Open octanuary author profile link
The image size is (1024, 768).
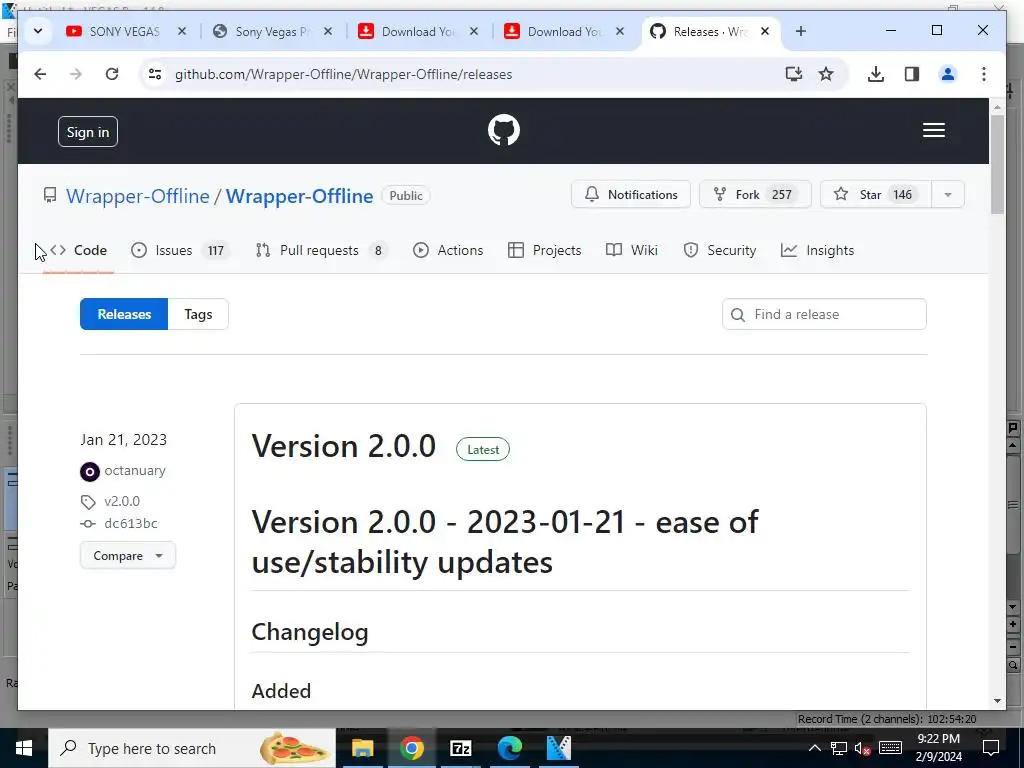135,470
